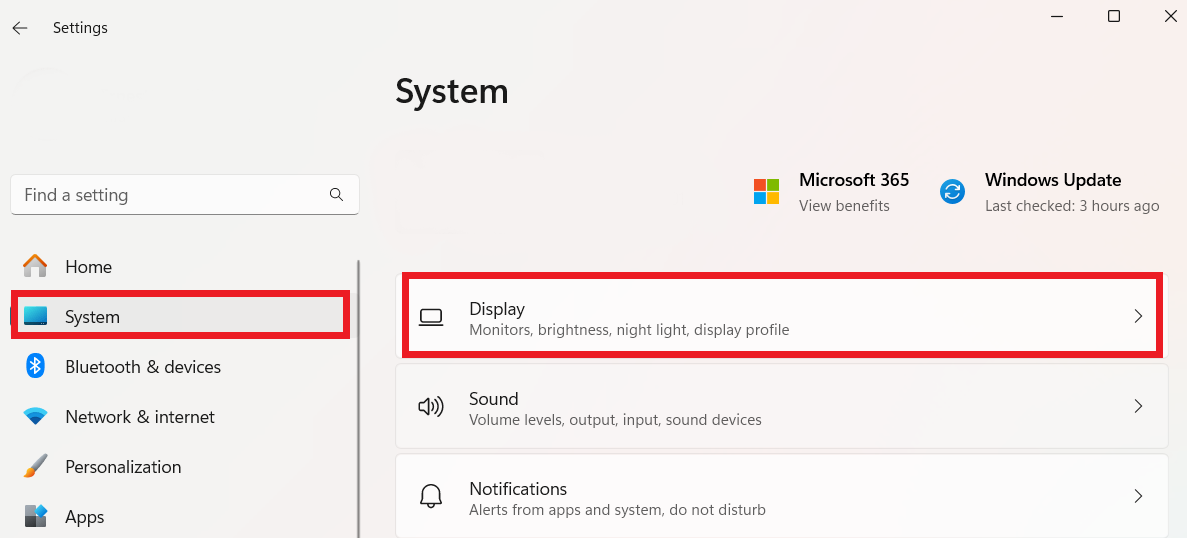
Task: Click the Apps icon in the sidebar
Action: [x=35, y=516]
